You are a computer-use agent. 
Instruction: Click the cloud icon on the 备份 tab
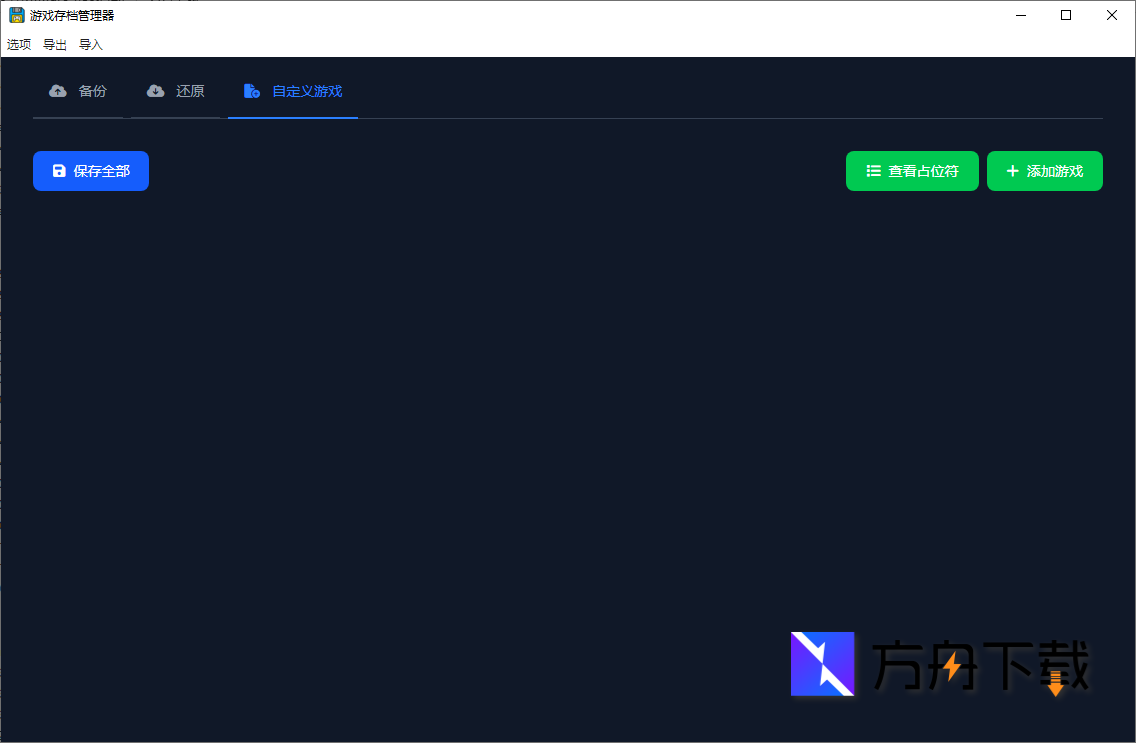coord(57,90)
